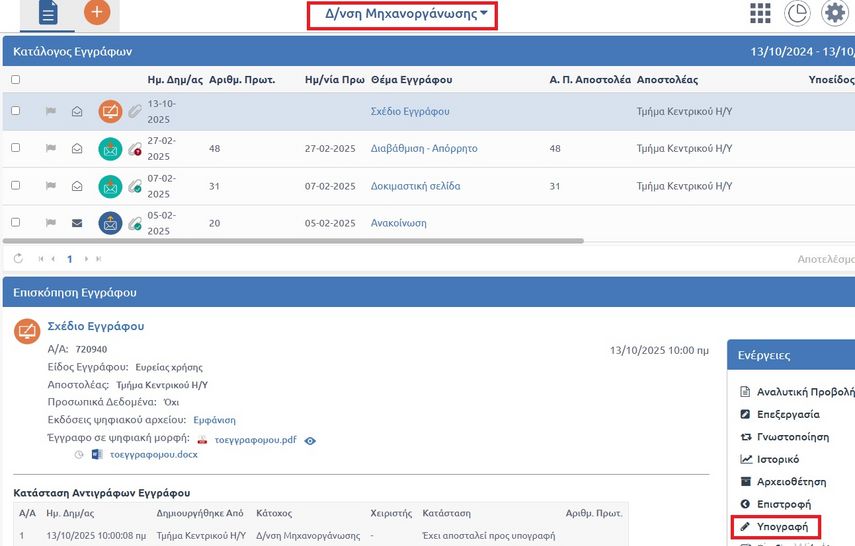855x546 pixels.
Task: Click envelope read-status icon in Διαβάθμιση row
Action: pyautogui.click(x=77, y=149)
